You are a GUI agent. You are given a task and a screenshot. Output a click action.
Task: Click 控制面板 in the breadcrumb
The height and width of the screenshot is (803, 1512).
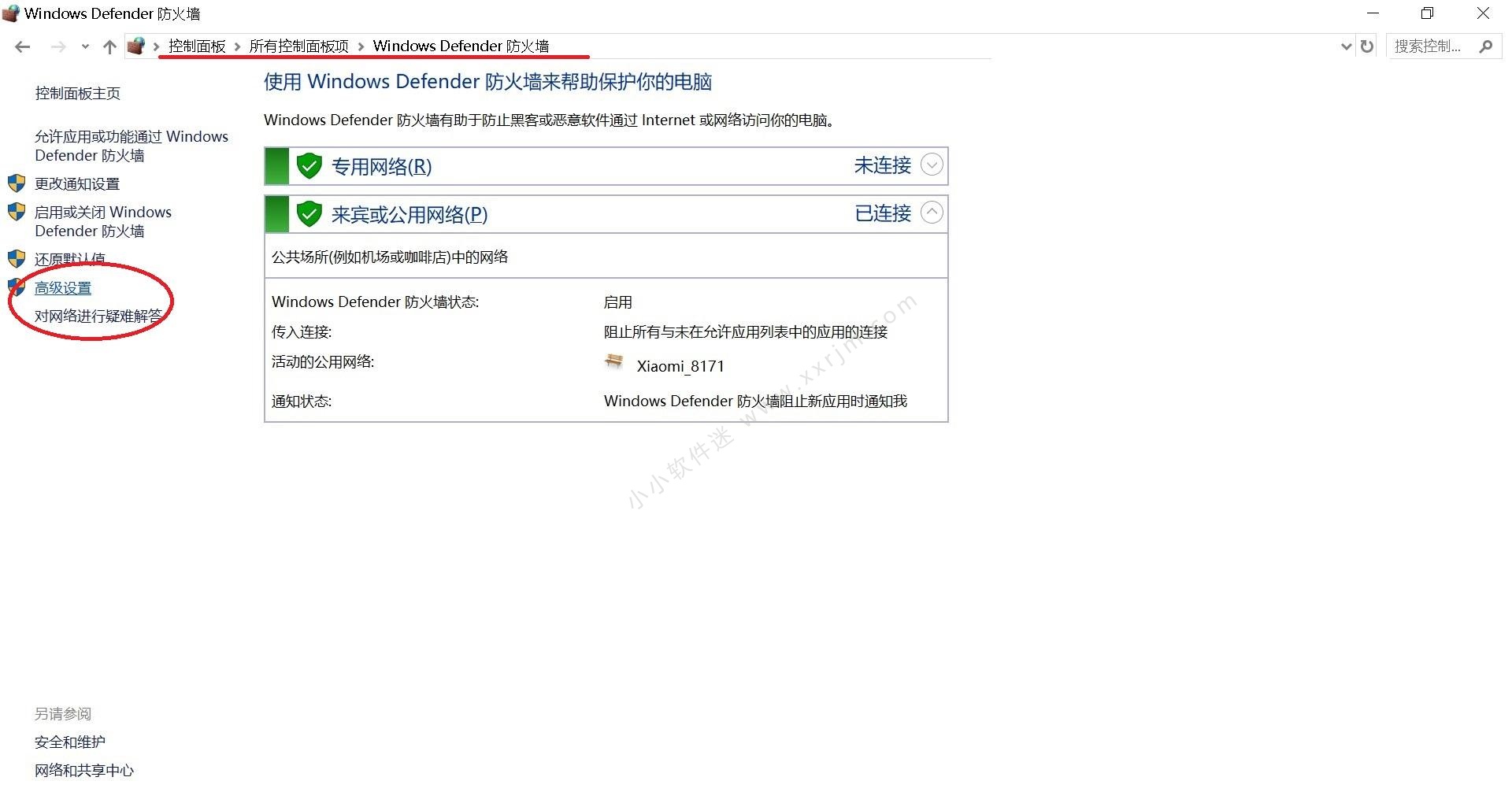click(197, 46)
